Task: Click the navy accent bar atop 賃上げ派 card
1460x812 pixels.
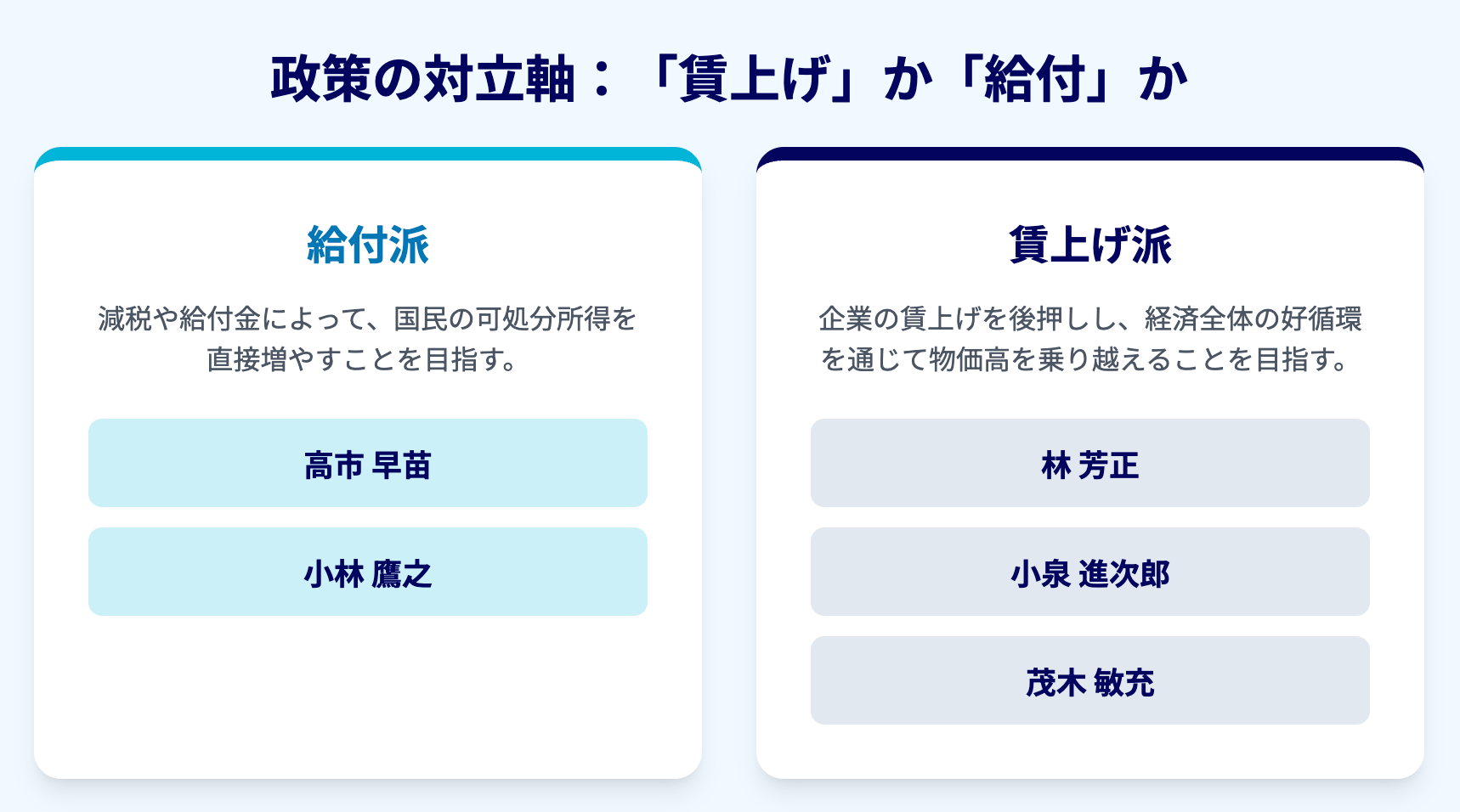Action: coord(1089,154)
